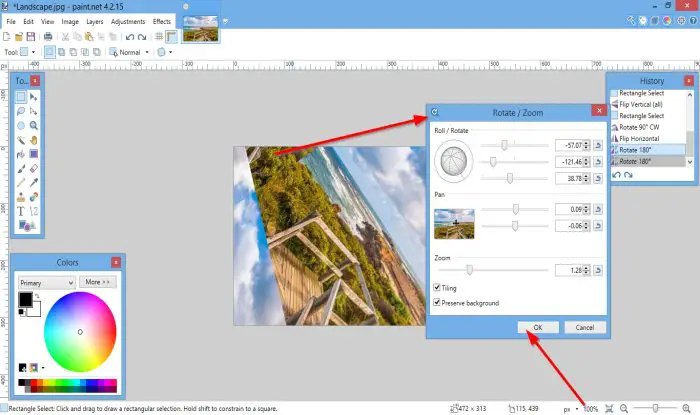Open the Image menu

(70, 21)
